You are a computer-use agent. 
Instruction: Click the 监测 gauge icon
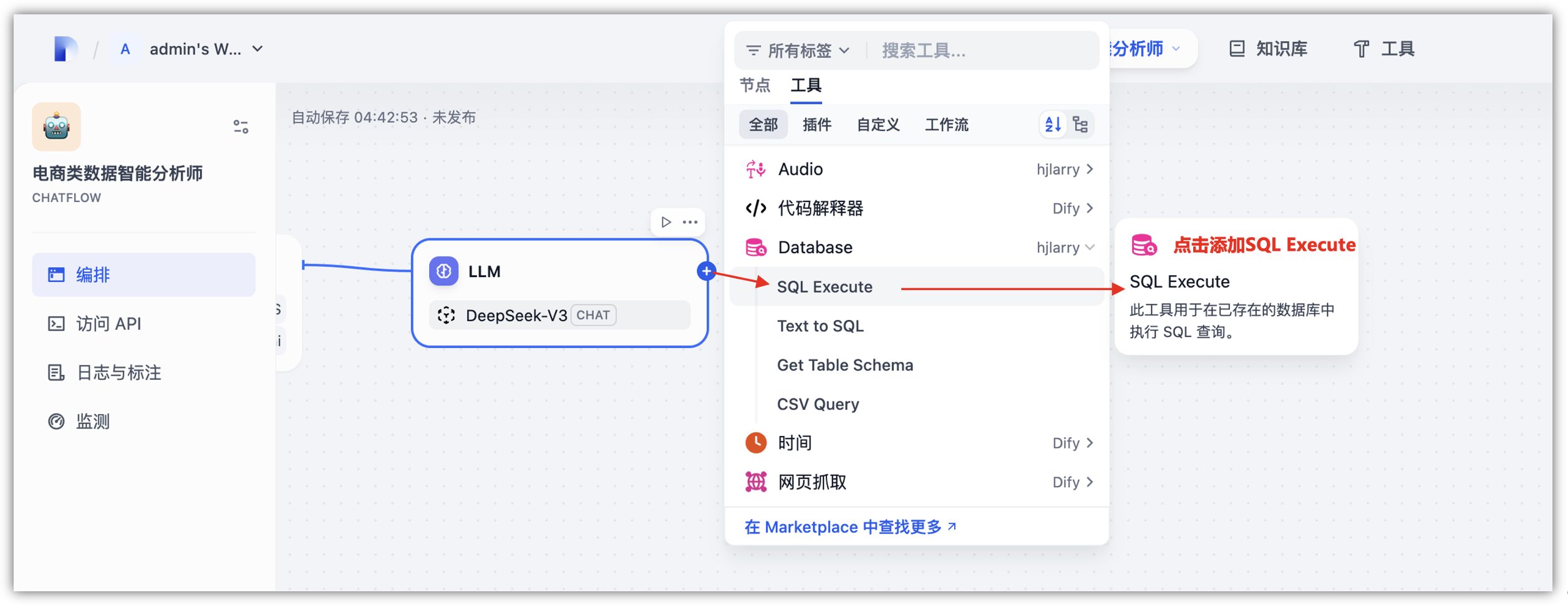(x=56, y=422)
